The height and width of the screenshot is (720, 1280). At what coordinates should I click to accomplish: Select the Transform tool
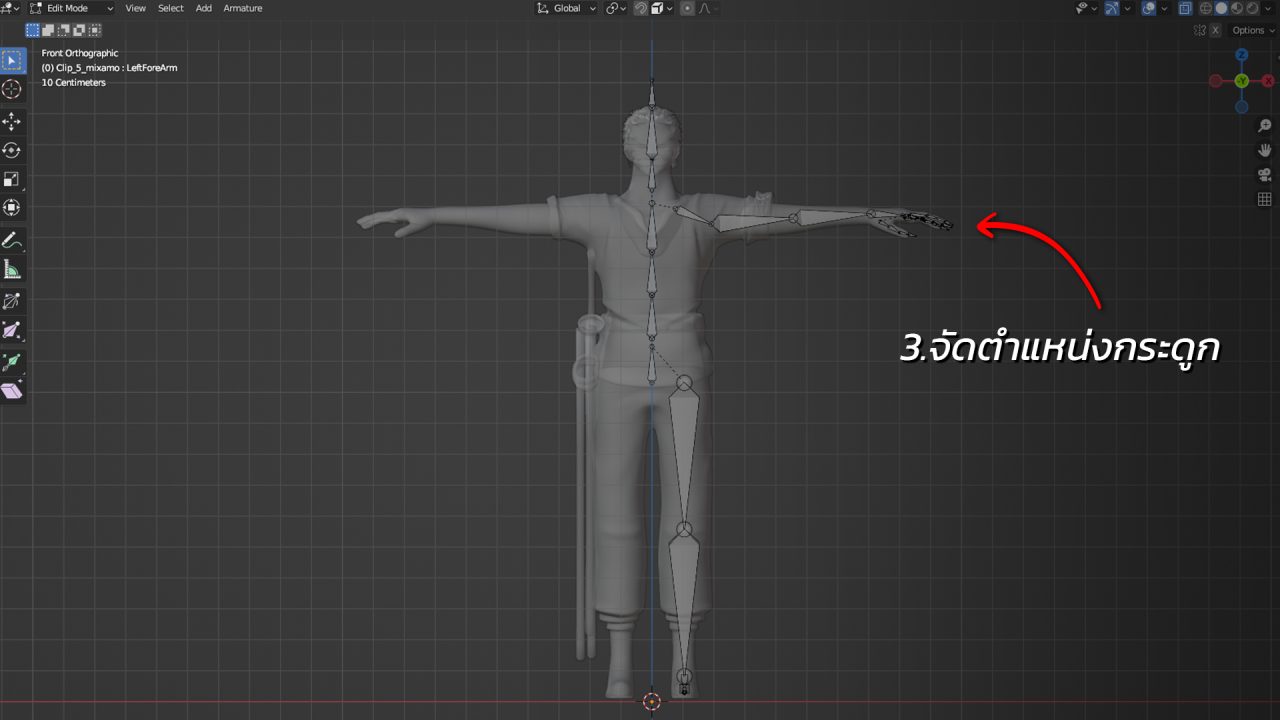tap(12, 207)
